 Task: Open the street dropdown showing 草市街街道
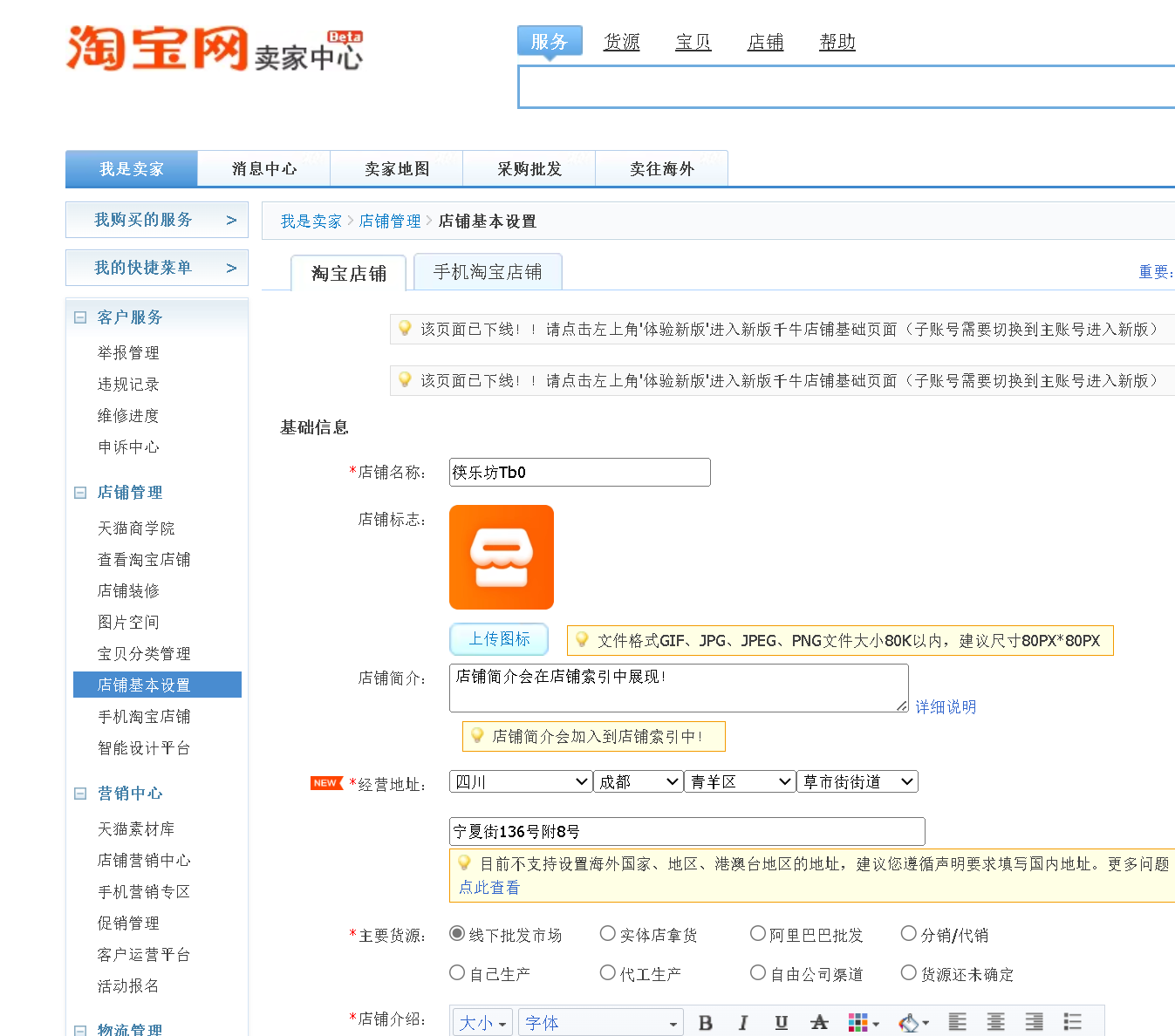[857, 781]
